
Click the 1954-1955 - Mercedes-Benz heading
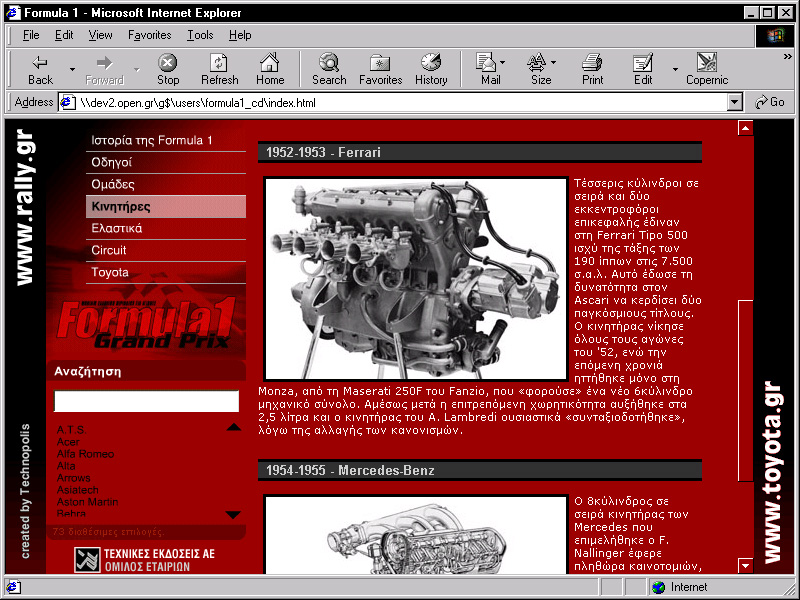coord(480,470)
